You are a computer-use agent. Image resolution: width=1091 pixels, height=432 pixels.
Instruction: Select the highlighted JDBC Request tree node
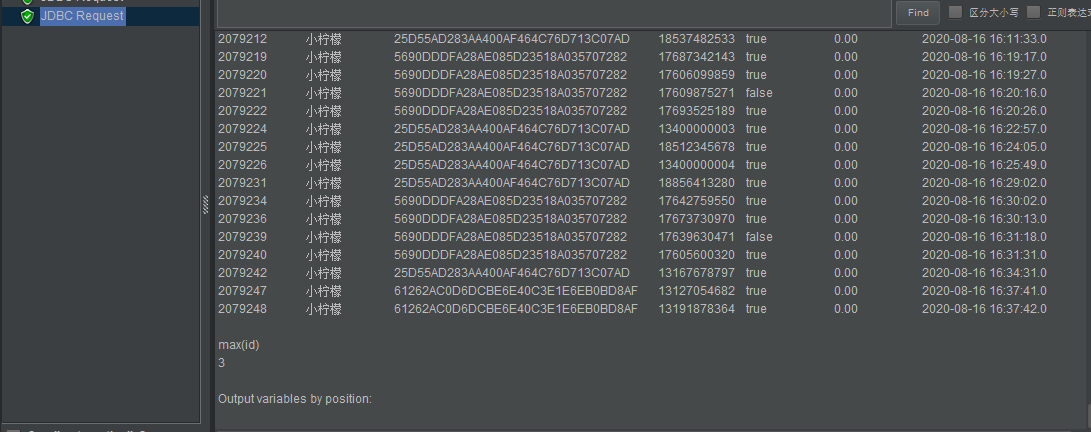tap(82, 16)
